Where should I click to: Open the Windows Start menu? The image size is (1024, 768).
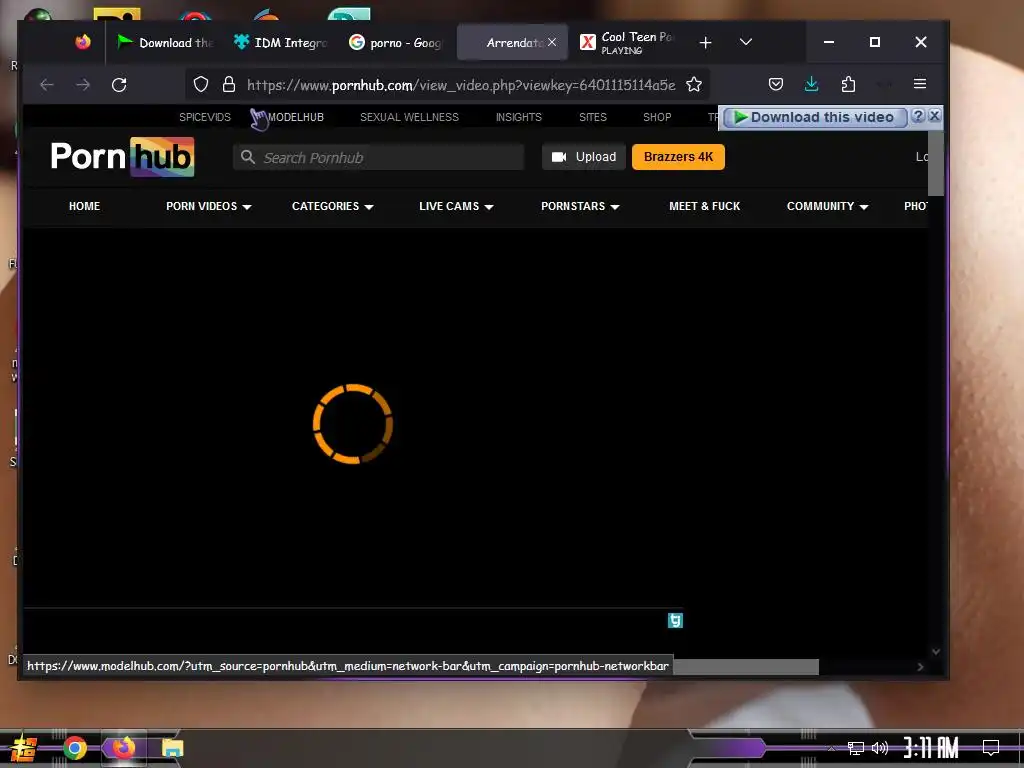click(23, 748)
